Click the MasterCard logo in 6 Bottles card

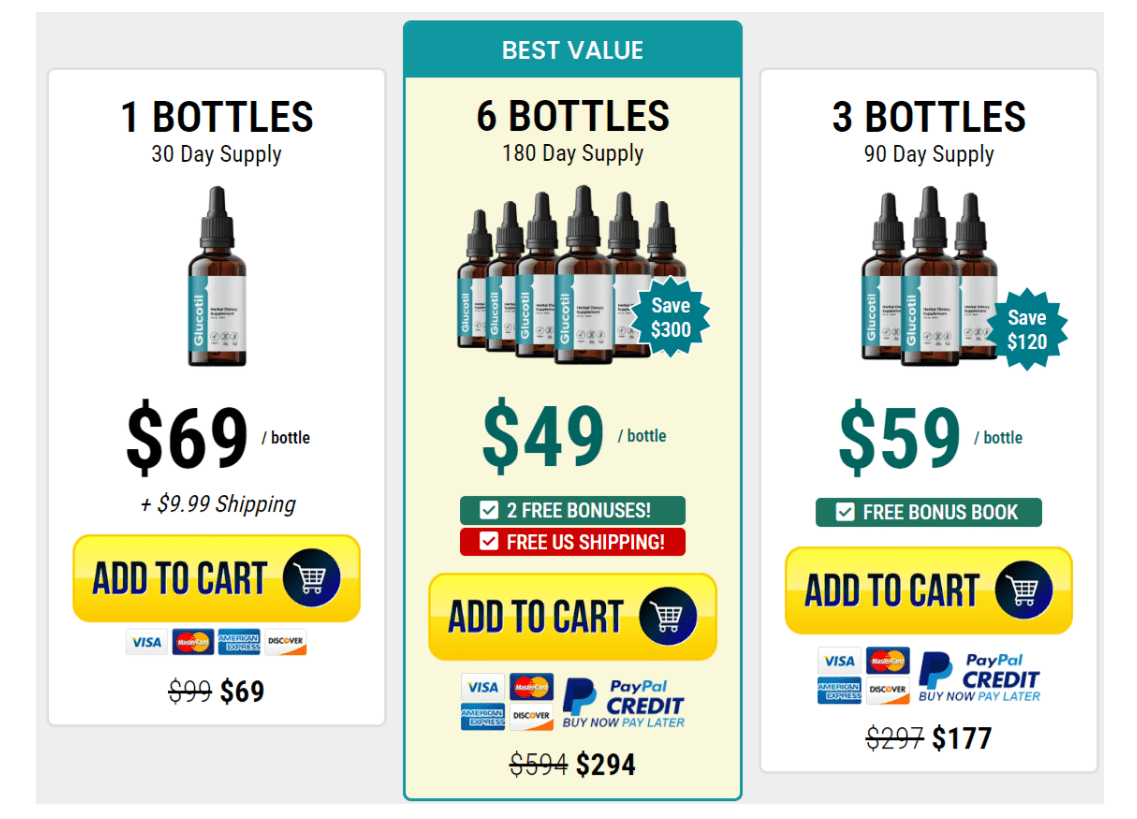tap(531, 687)
